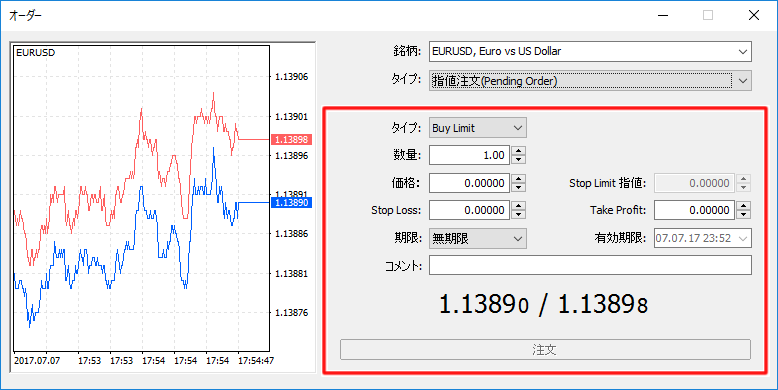Increase 数量 volume with up arrow
This screenshot has height=390, width=778.
pyautogui.click(x=519, y=151)
